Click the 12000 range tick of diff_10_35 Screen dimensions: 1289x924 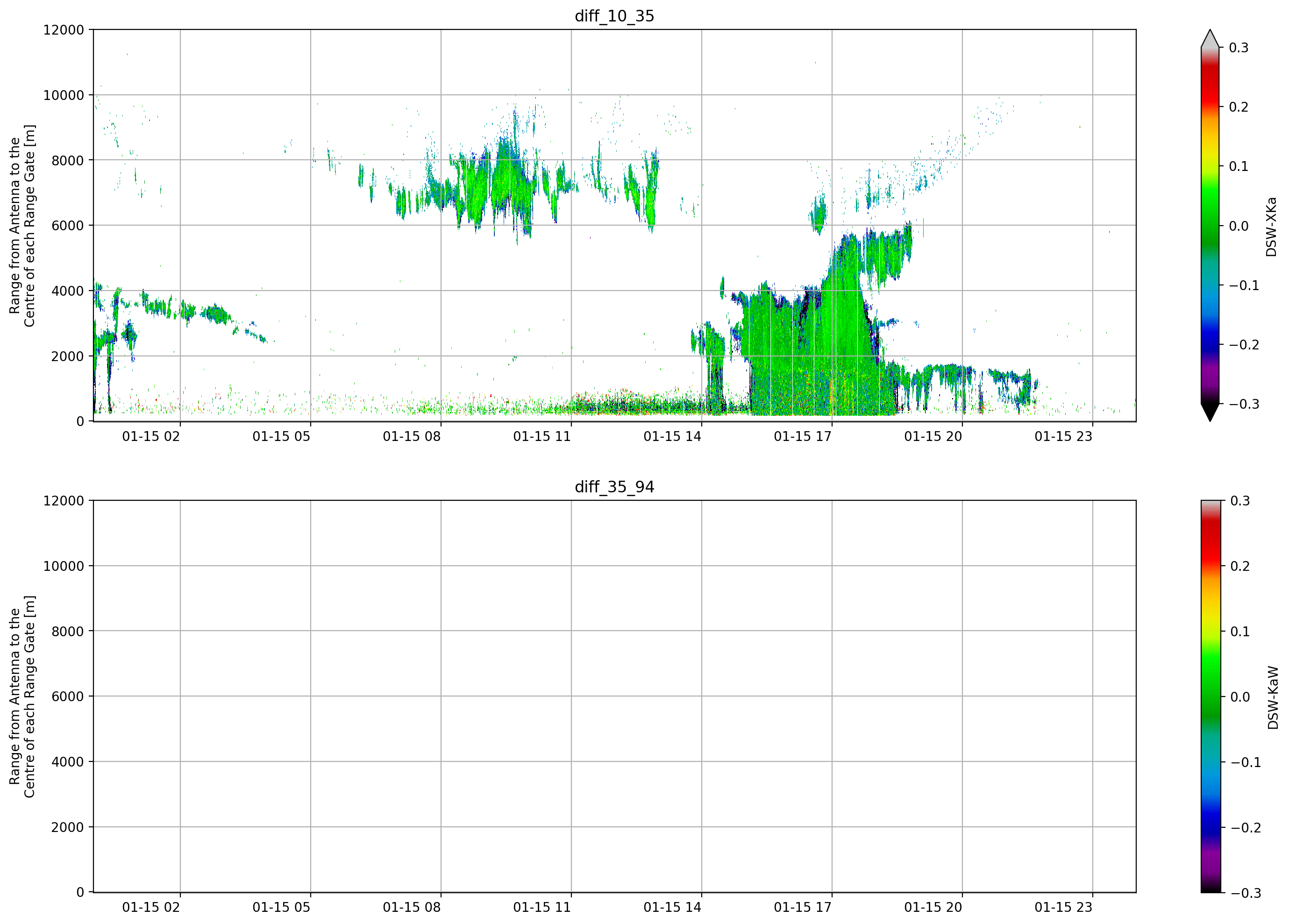(64, 30)
